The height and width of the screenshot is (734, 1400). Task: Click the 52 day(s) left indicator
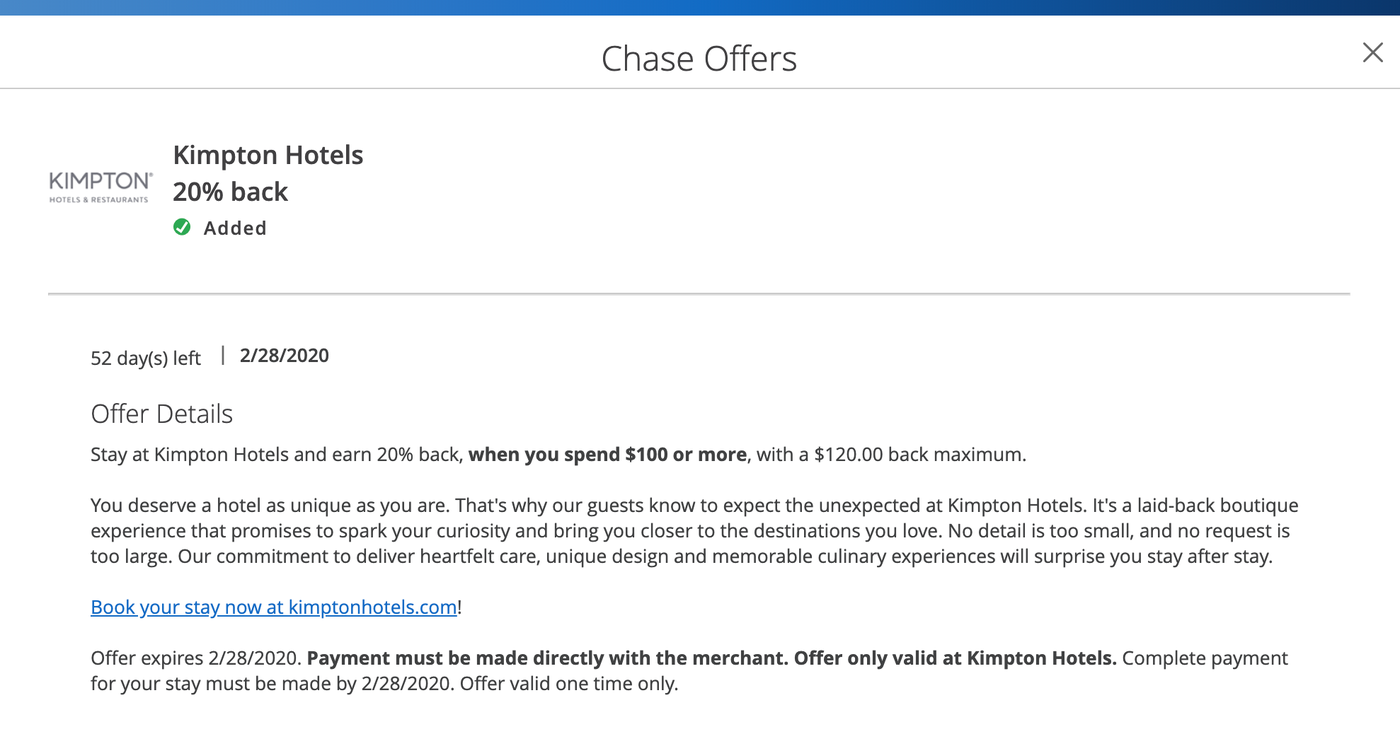point(145,357)
